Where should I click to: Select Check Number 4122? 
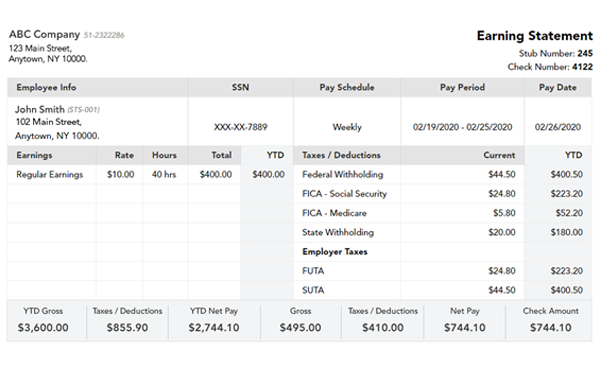[x=550, y=67]
